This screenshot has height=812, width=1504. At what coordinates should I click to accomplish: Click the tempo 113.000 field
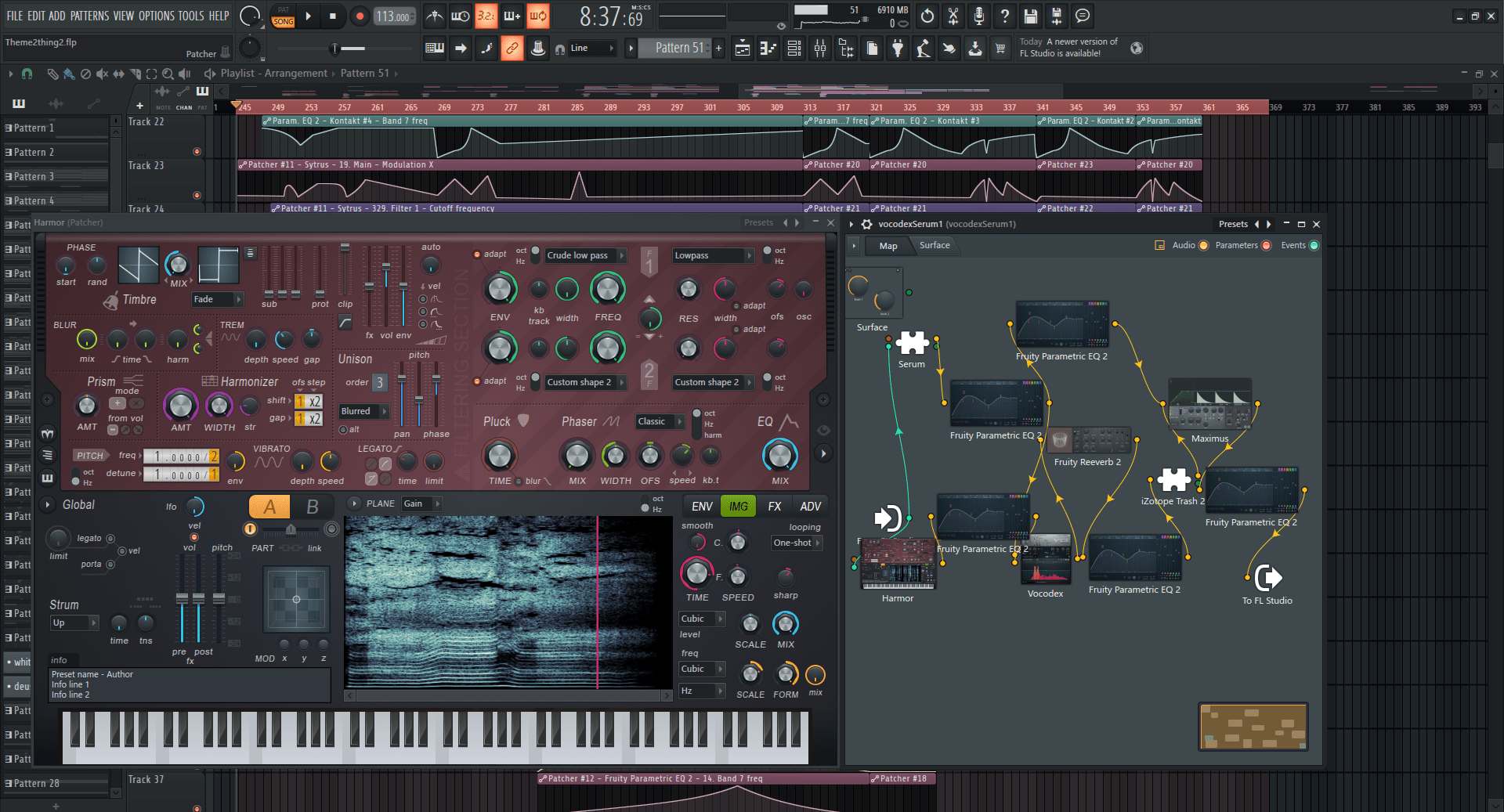click(x=393, y=16)
